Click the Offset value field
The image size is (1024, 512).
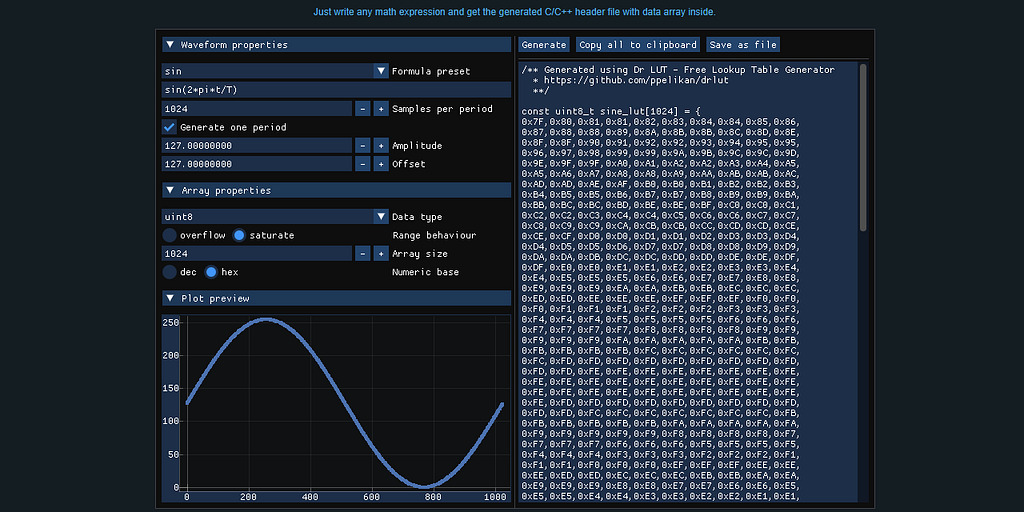point(257,163)
